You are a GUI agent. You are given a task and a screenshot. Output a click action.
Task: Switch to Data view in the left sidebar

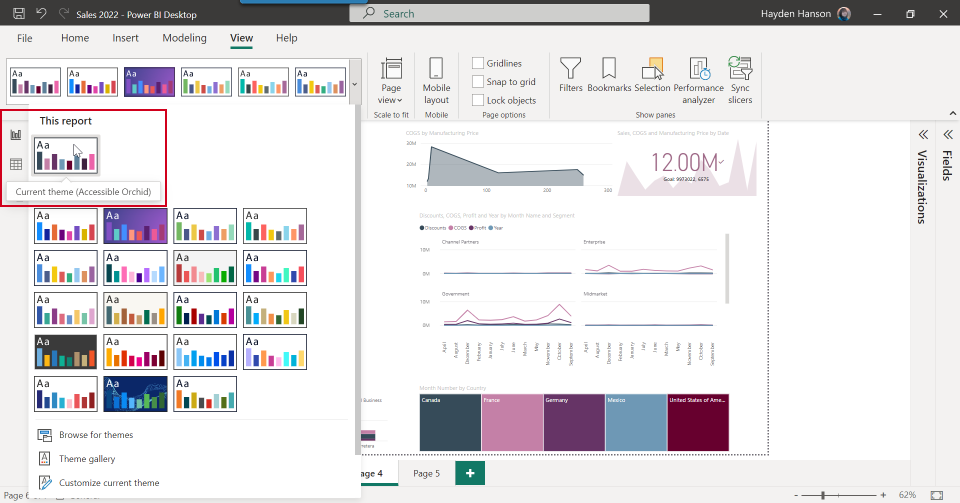coord(16,164)
